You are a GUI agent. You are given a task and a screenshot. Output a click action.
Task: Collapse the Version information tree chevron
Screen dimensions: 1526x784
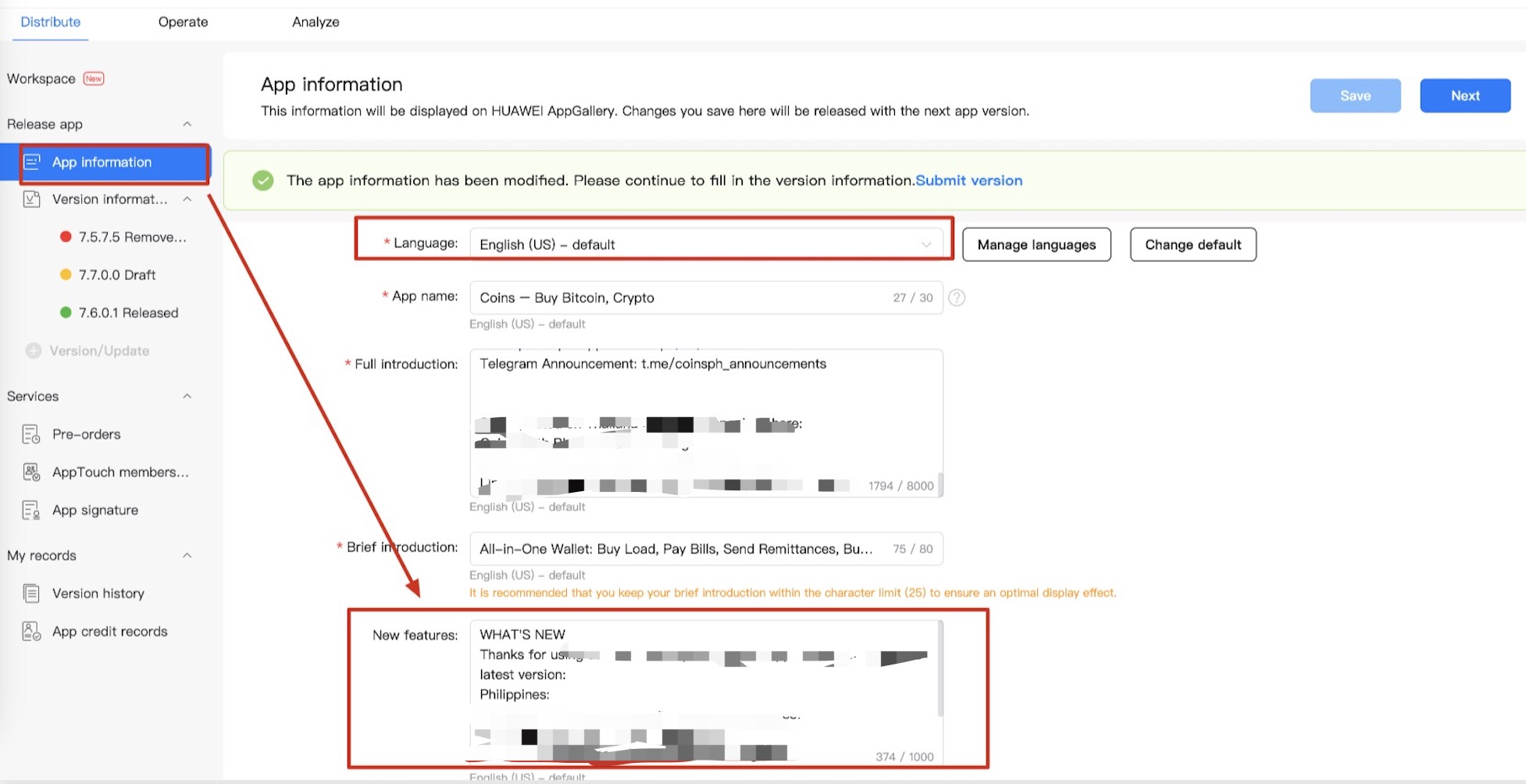click(187, 199)
